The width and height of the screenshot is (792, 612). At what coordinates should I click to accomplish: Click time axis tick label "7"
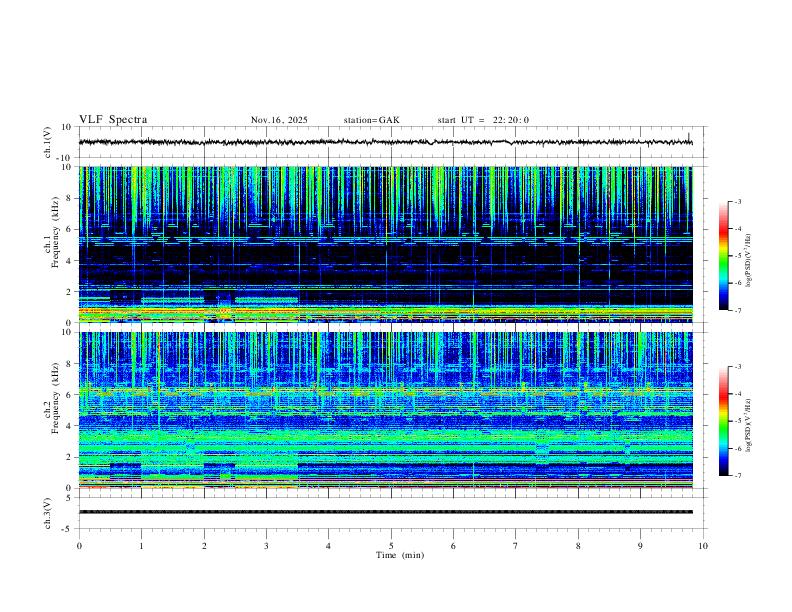point(516,546)
